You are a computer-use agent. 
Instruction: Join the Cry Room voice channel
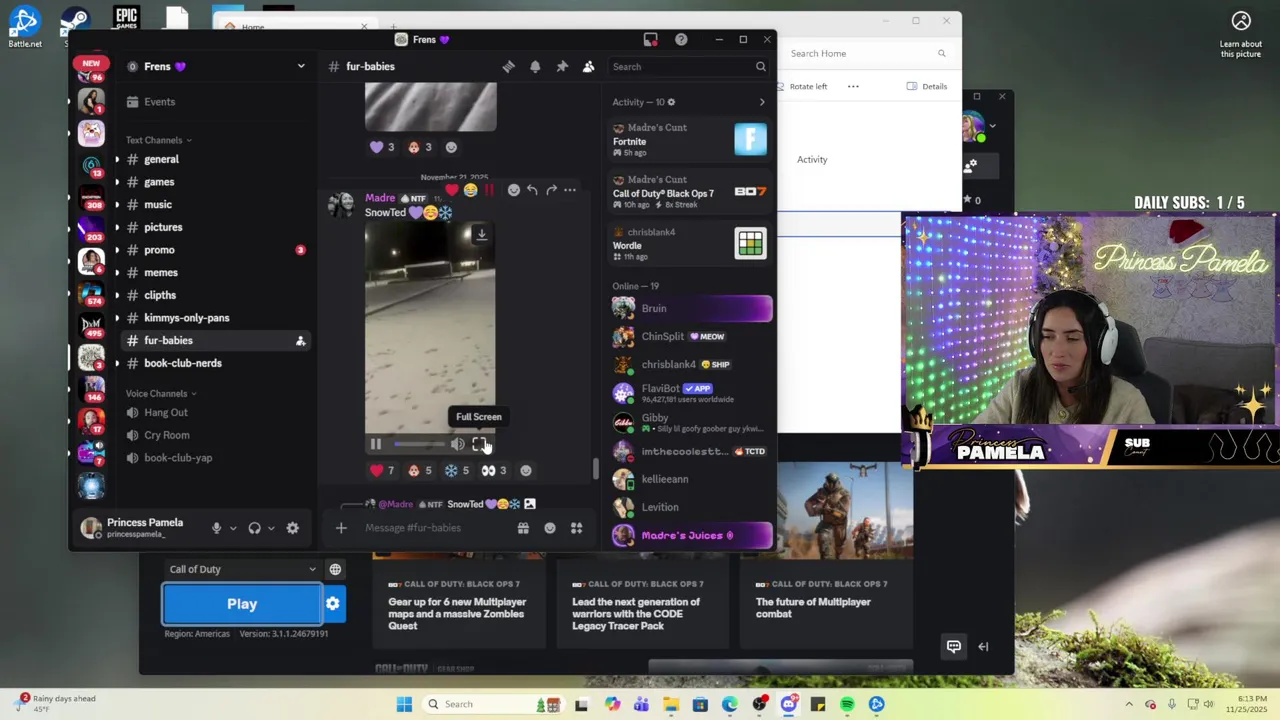pos(167,435)
